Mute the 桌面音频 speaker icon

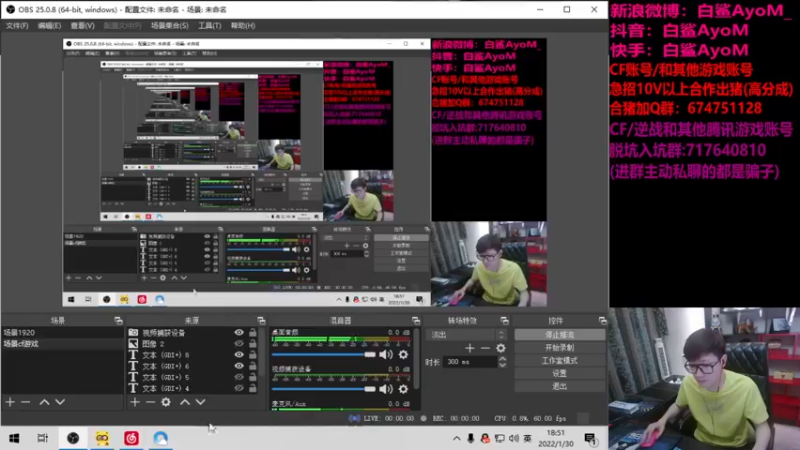click(x=386, y=355)
